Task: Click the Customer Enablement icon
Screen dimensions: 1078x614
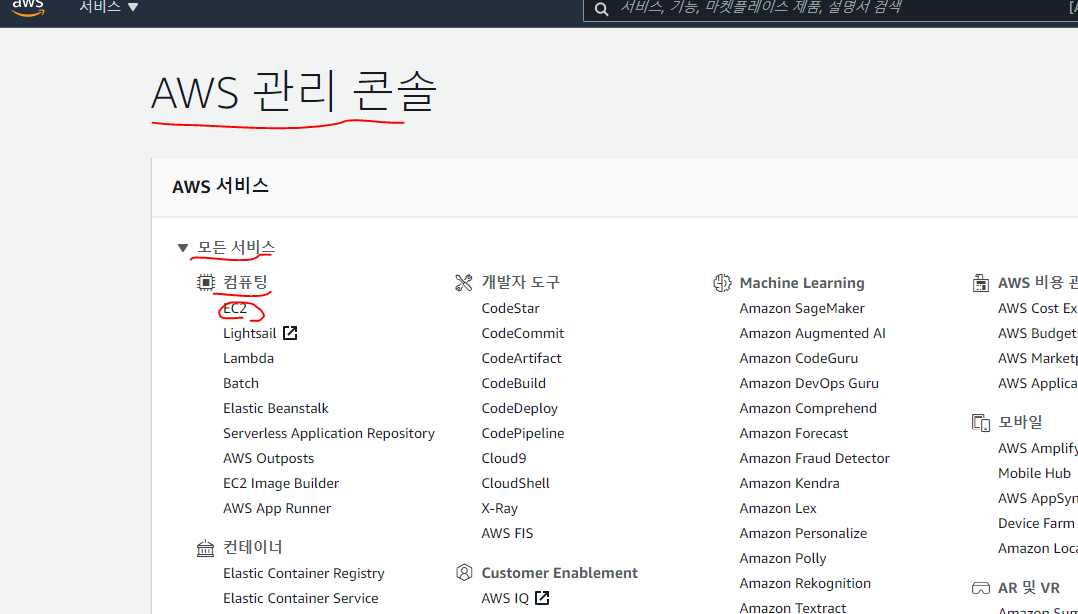Action: (464, 573)
